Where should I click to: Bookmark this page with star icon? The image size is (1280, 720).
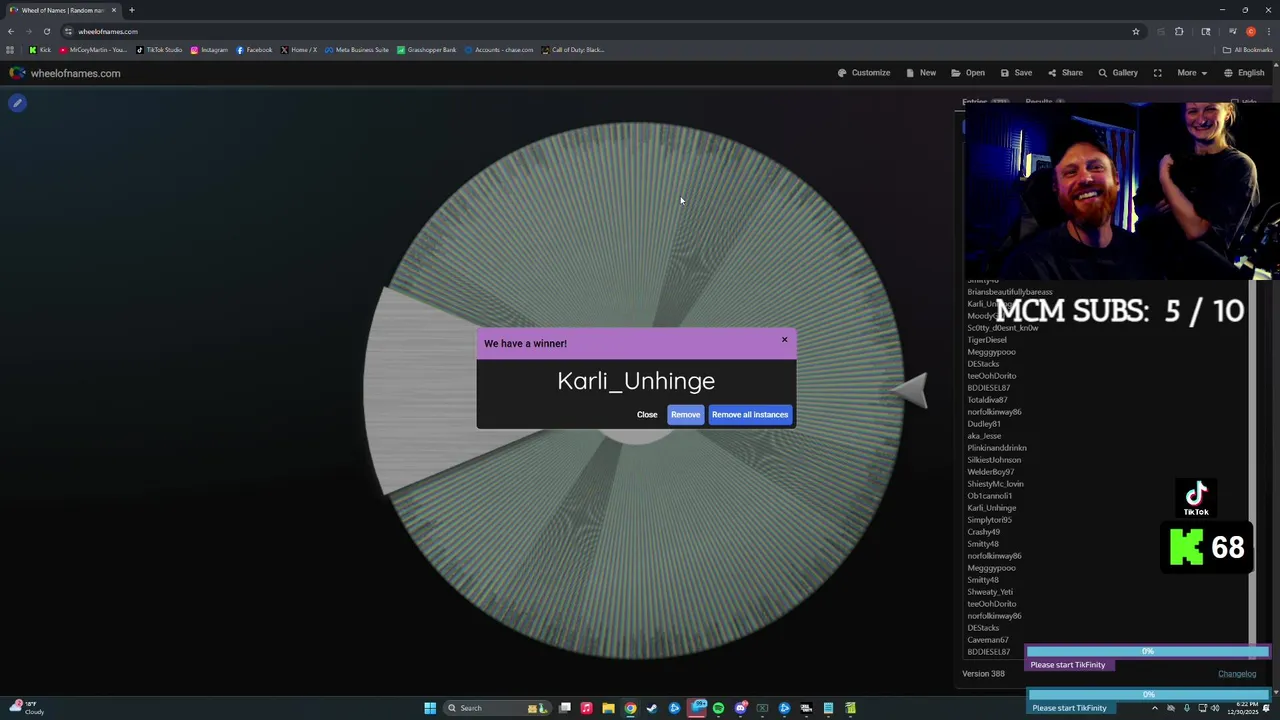1136,31
